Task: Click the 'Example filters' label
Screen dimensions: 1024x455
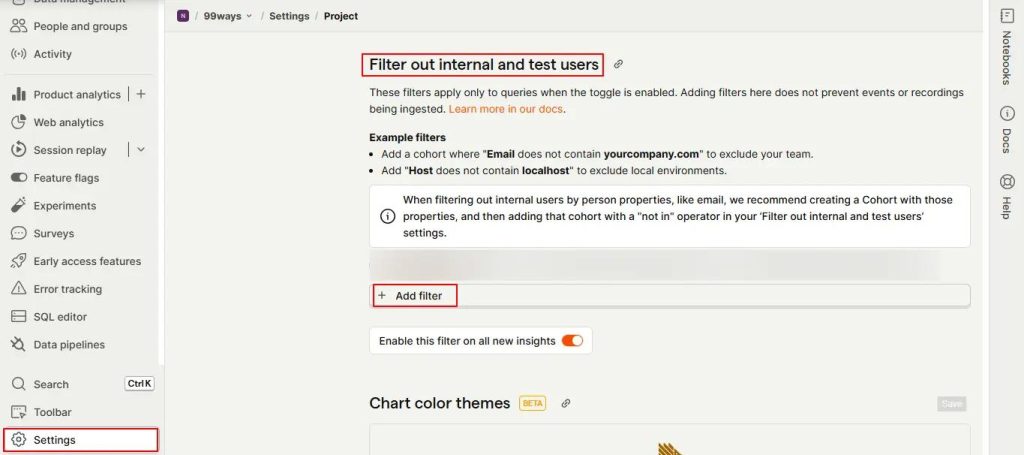Action: point(408,138)
